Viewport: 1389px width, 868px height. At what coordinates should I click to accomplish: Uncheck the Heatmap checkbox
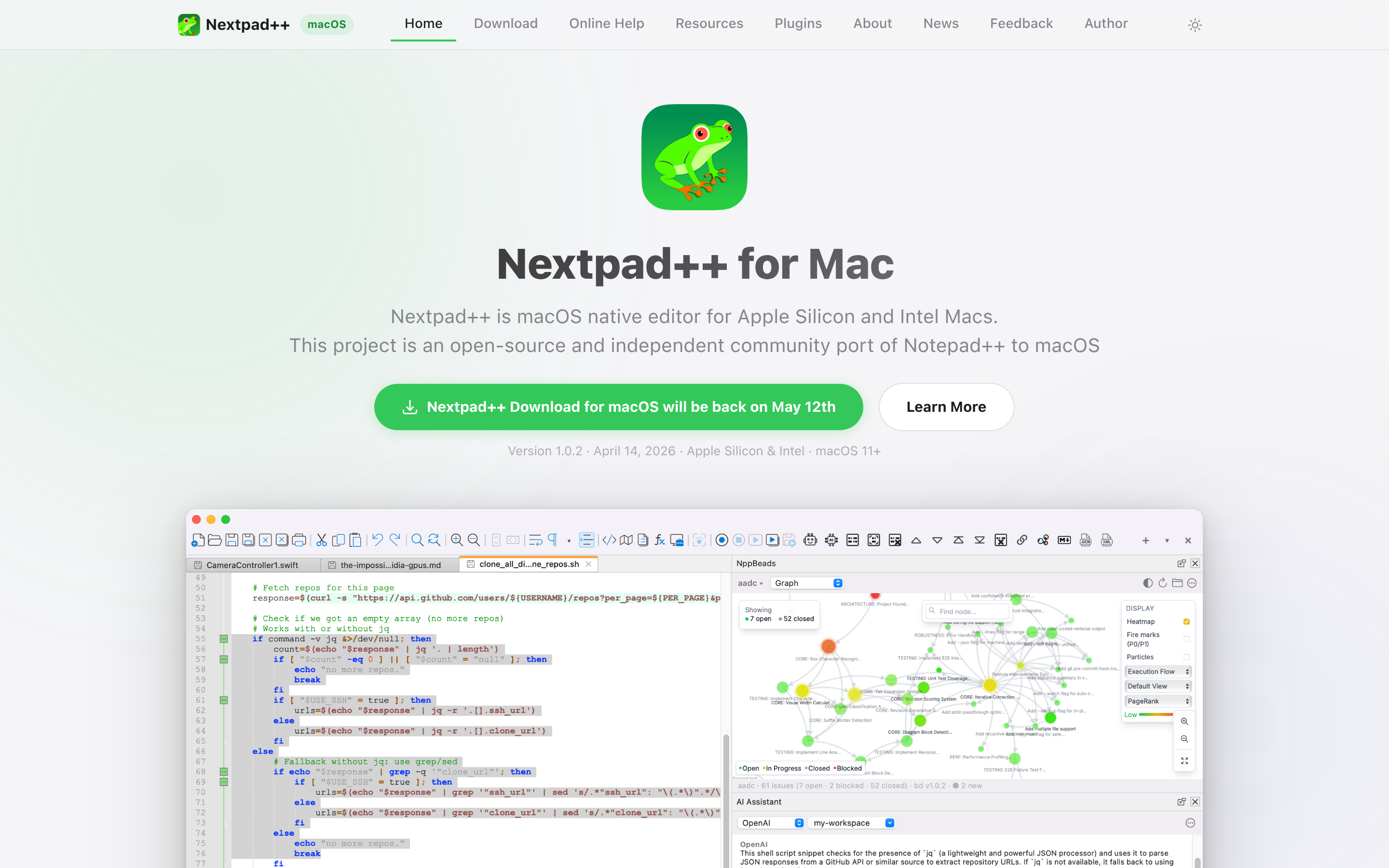(1186, 622)
